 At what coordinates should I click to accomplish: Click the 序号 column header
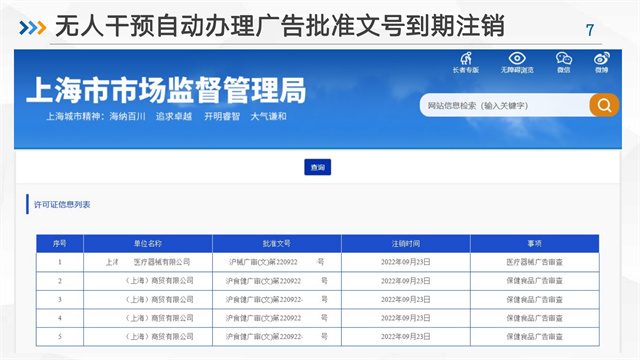[x=60, y=244]
